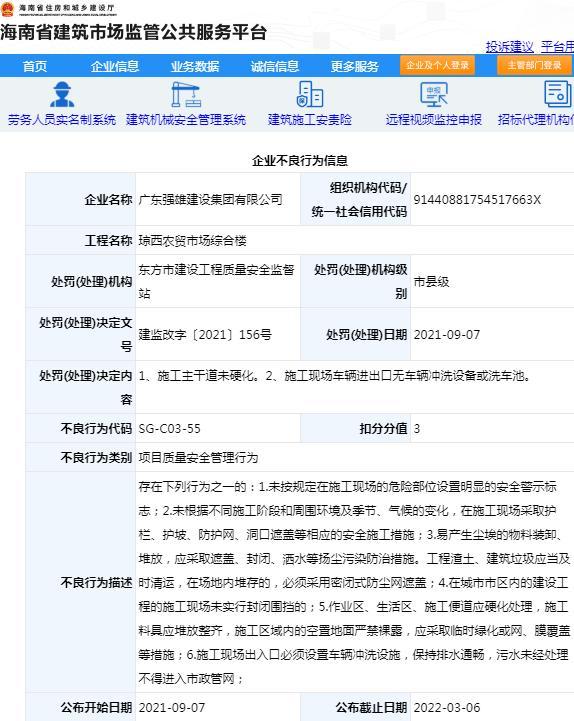
Task: Click the 海南省建筑市场监管公共服务平台 title
Action: [x=133, y=33]
